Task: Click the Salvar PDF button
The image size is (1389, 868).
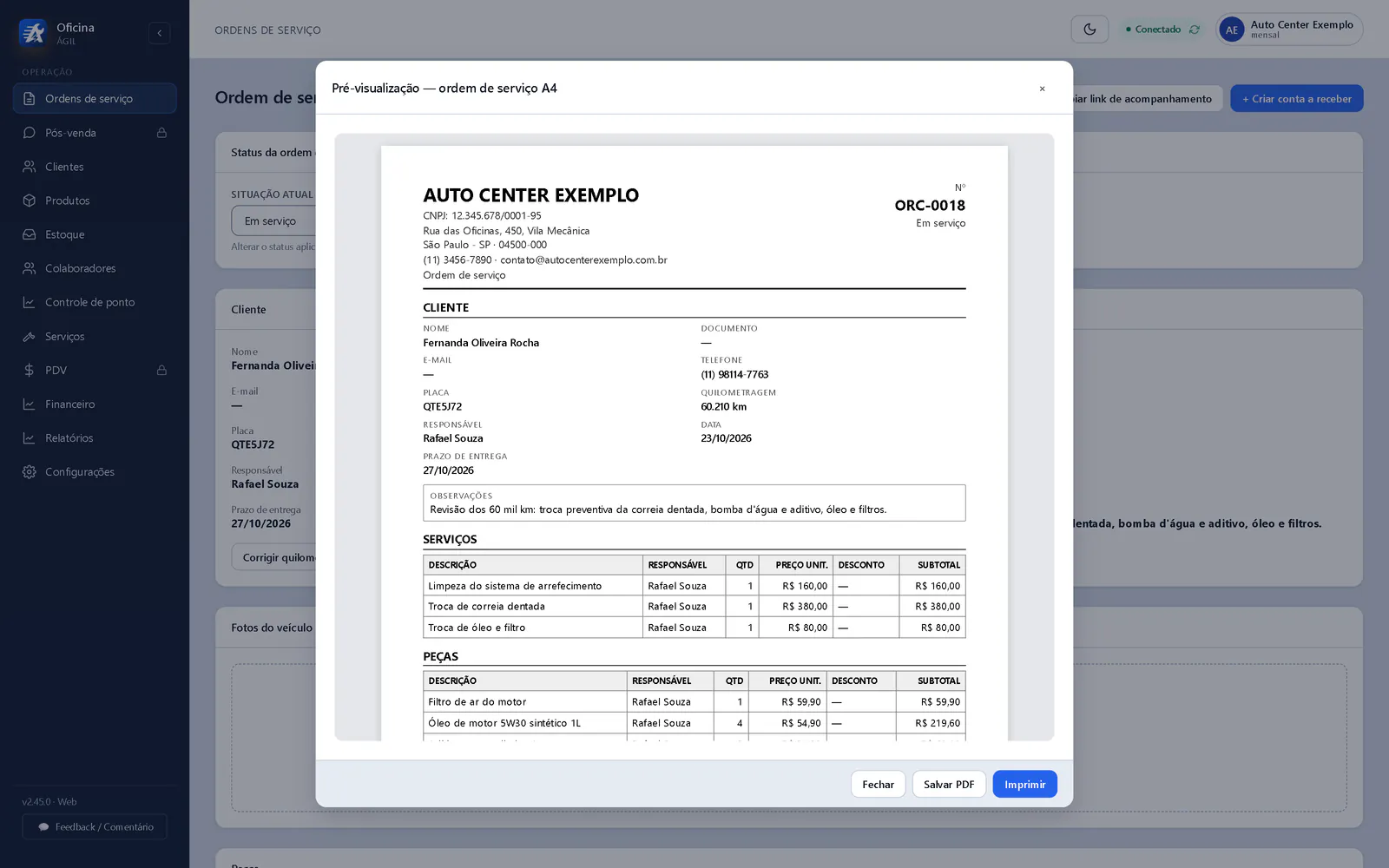Action: point(949,784)
